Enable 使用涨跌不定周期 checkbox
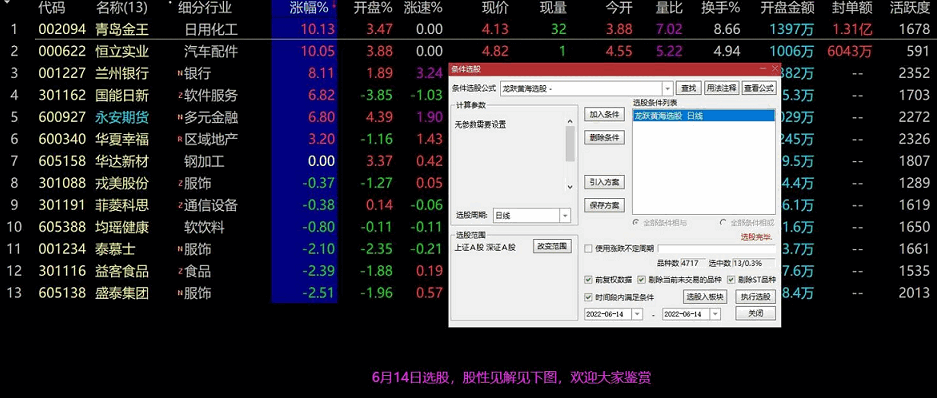 (589, 249)
